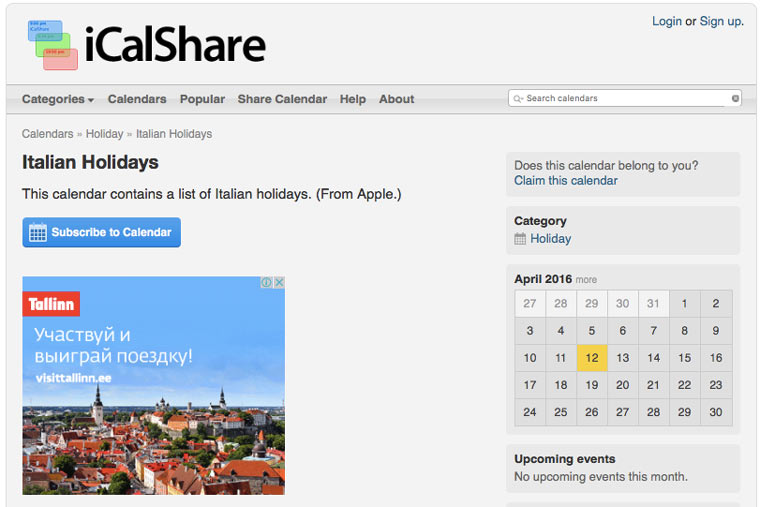
Task: Click the Holiday category link
Action: tap(550, 239)
